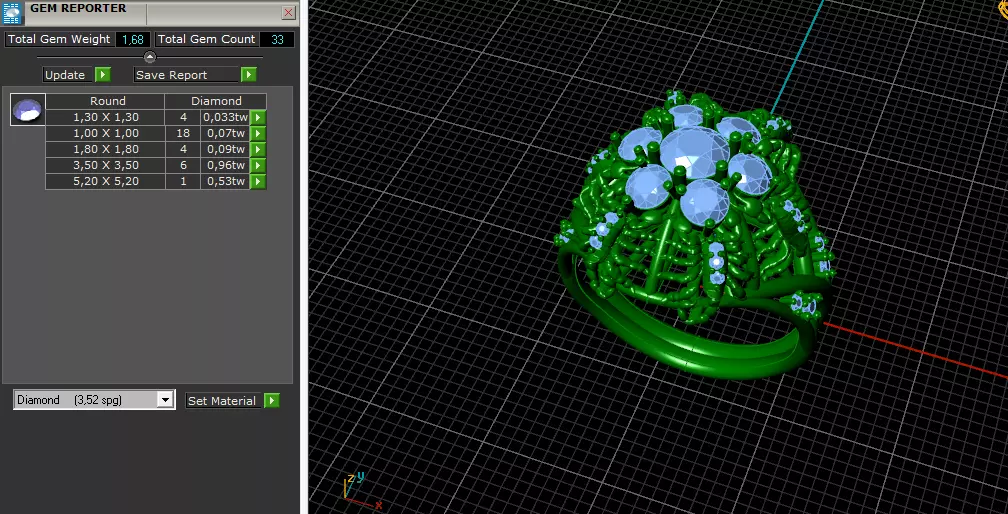Click the quantity 6 cell

183,165
